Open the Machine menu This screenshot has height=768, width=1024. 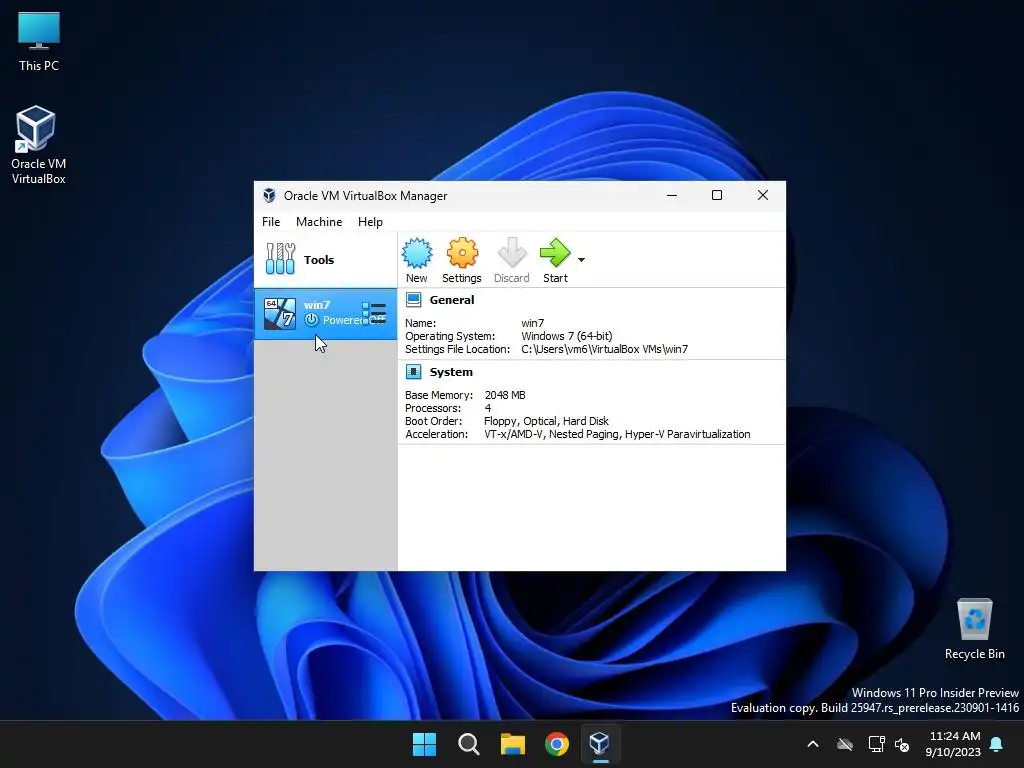click(319, 222)
